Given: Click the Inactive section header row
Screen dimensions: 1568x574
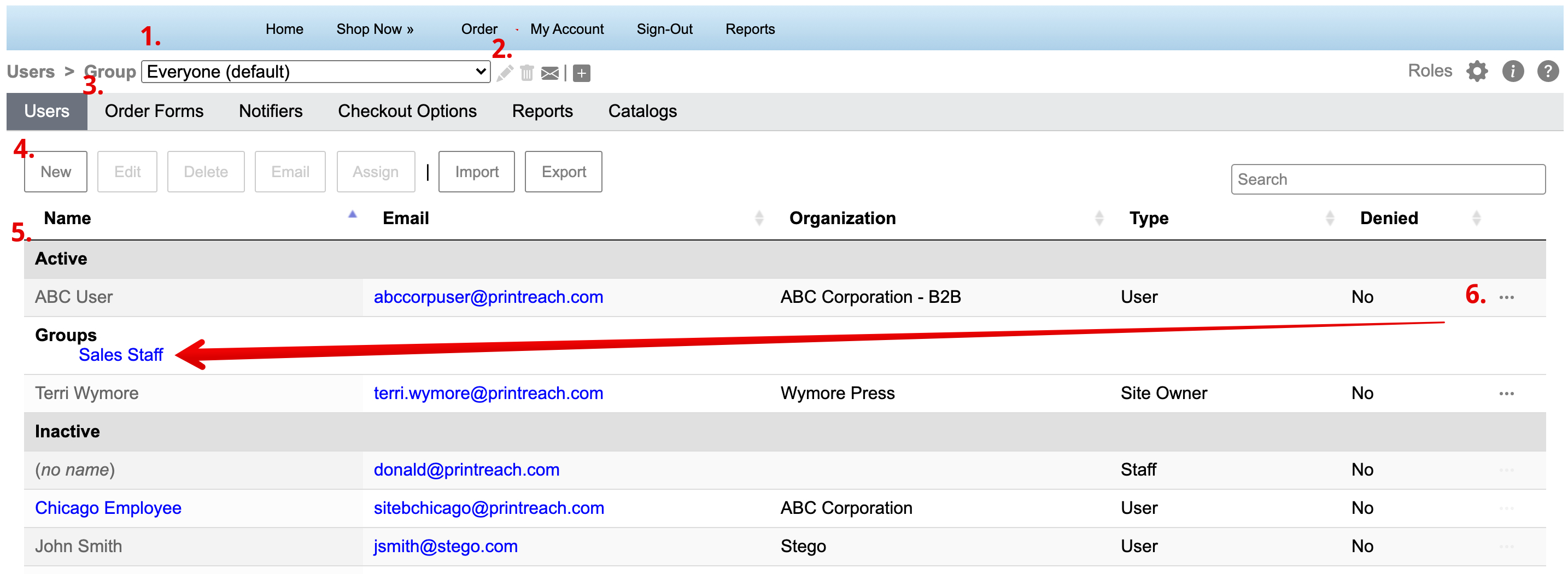Looking at the screenshot, I should coord(785,432).
